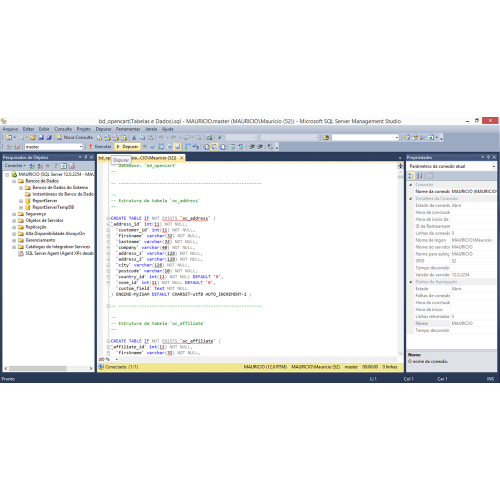Click the Depurar button with green arrow
Image resolution: width=500 pixels, height=500 pixels.
tap(127, 147)
